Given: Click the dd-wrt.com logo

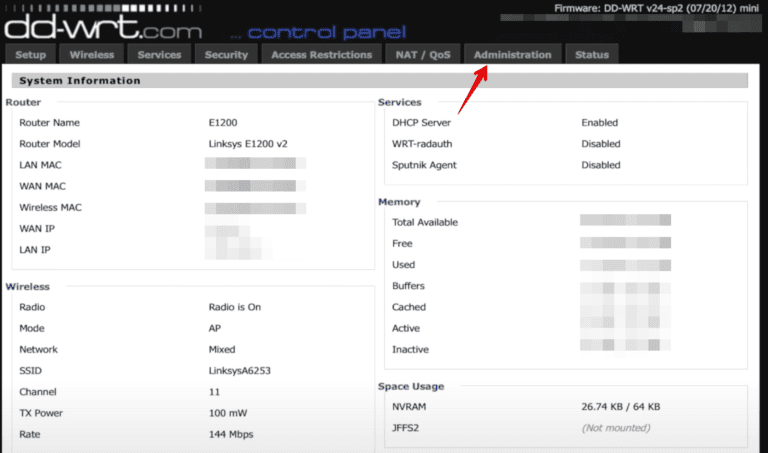Looking at the screenshot, I should [103, 28].
